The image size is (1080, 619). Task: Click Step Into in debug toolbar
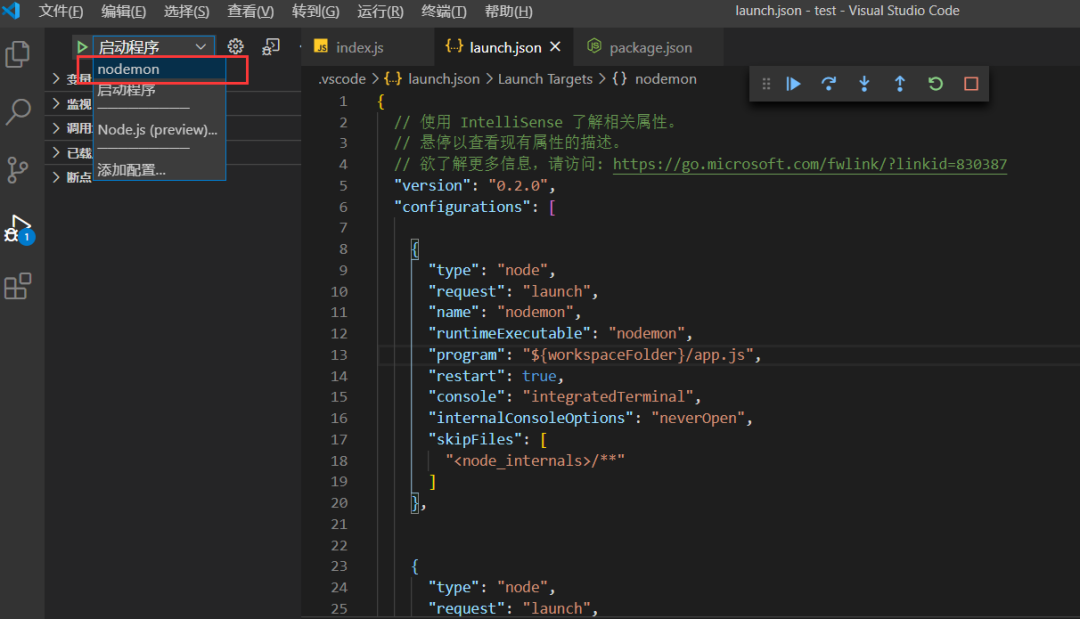tap(864, 84)
